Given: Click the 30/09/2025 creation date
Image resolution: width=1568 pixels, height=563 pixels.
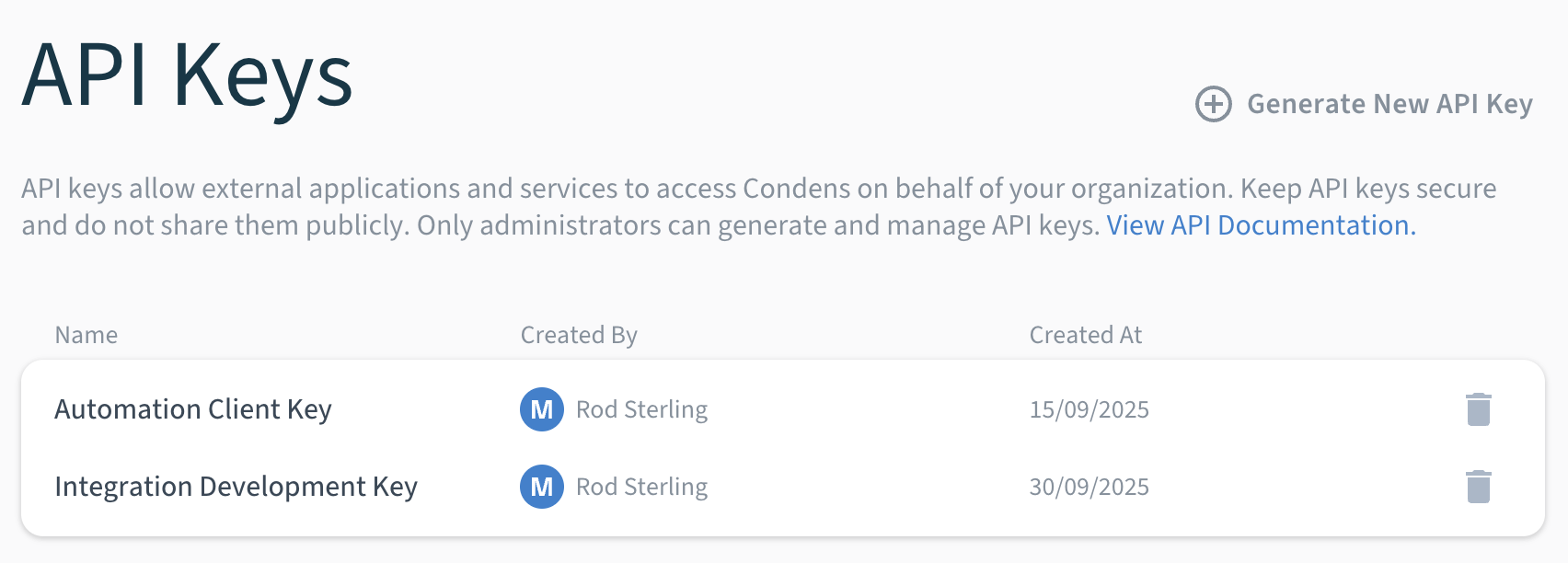Looking at the screenshot, I should tap(1089, 487).
